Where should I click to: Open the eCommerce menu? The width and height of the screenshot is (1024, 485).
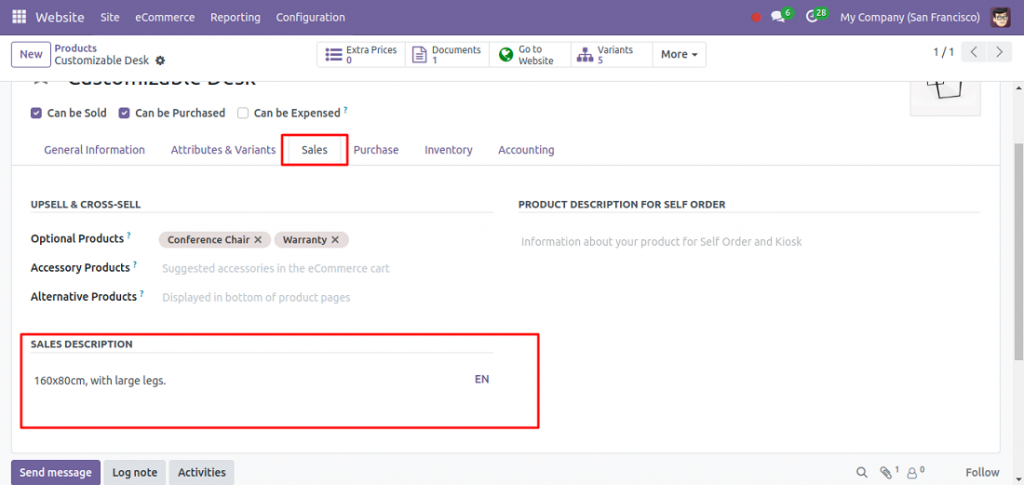click(165, 17)
